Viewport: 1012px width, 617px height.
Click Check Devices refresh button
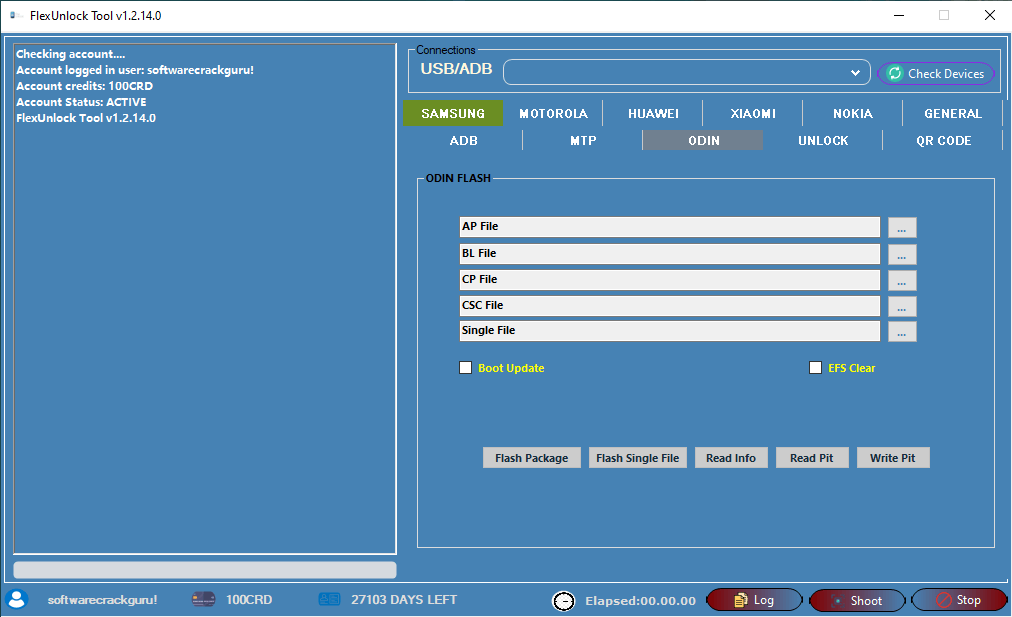(936, 73)
